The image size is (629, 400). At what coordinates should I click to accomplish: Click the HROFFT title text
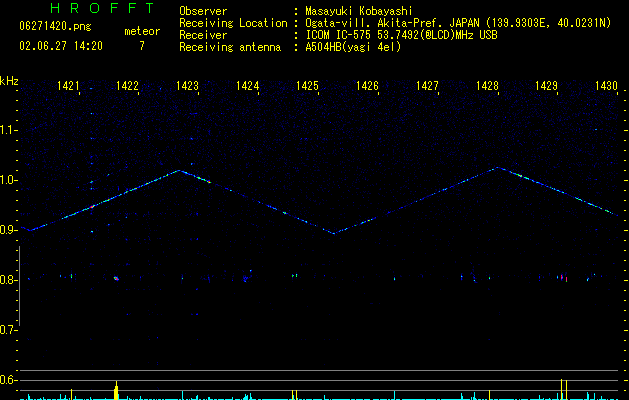(103, 8)
